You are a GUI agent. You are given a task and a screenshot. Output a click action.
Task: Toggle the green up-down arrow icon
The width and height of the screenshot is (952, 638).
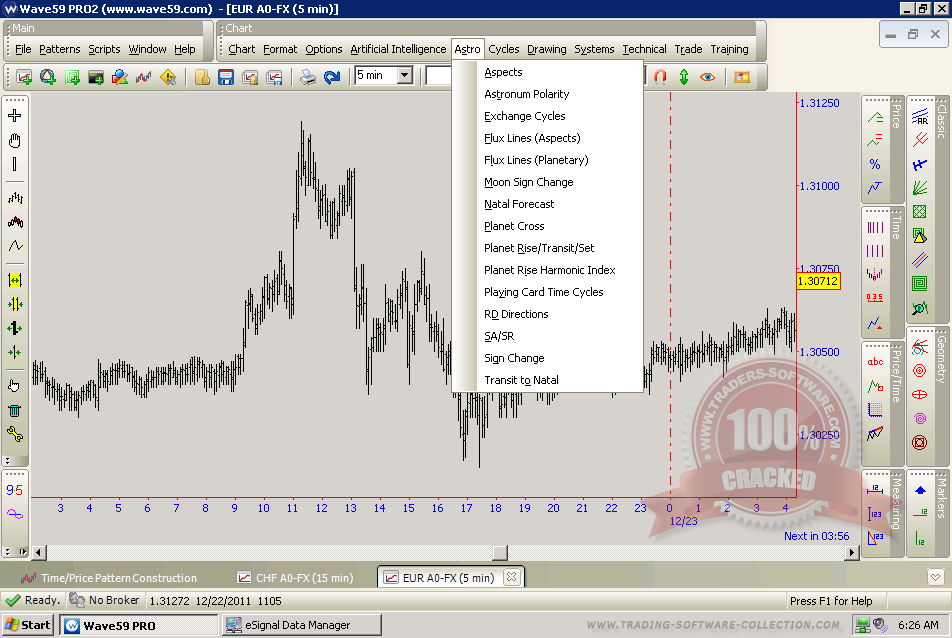click(684, 76)
